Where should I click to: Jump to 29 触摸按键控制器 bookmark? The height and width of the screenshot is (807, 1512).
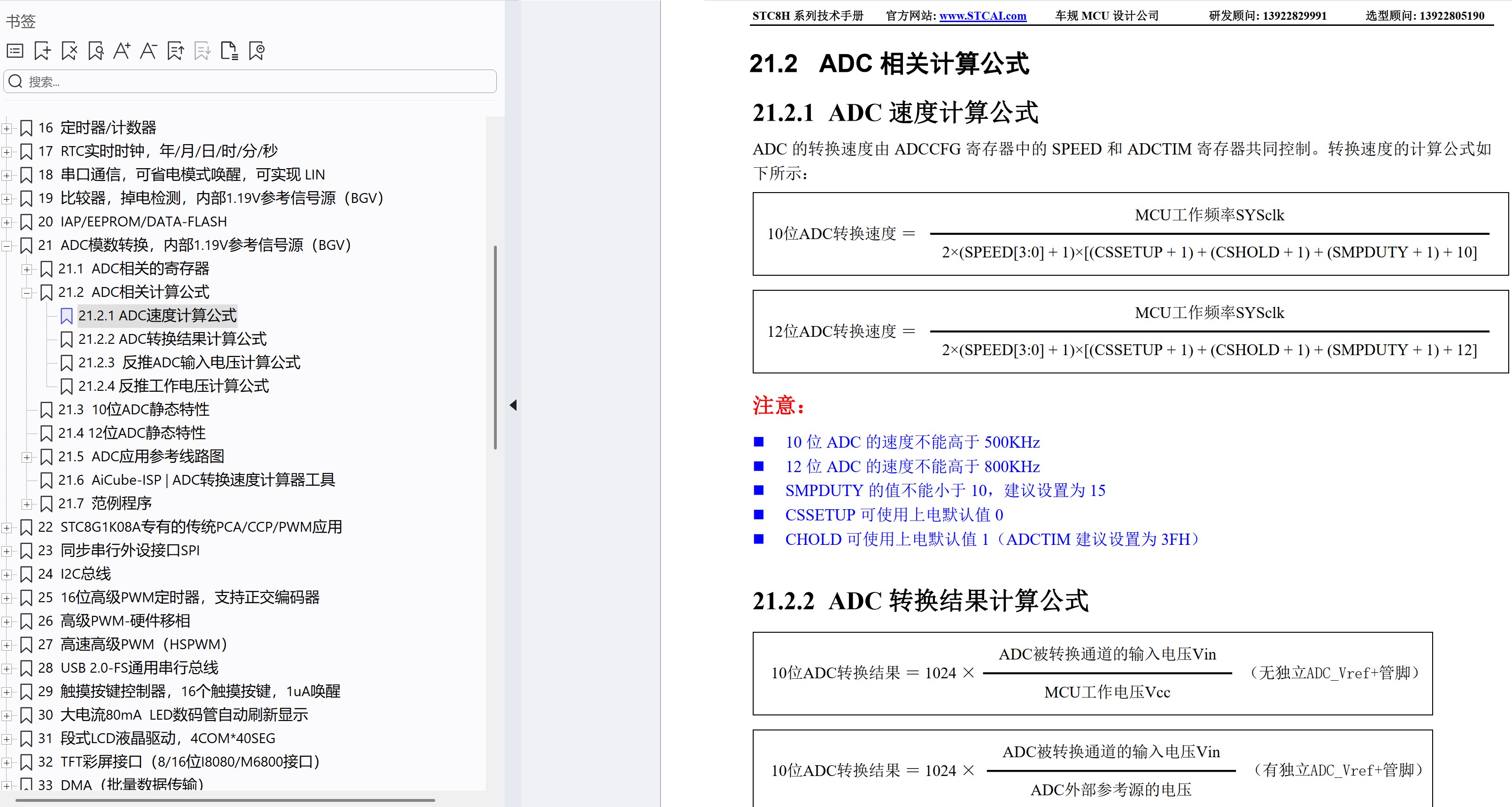click(189, 691)
